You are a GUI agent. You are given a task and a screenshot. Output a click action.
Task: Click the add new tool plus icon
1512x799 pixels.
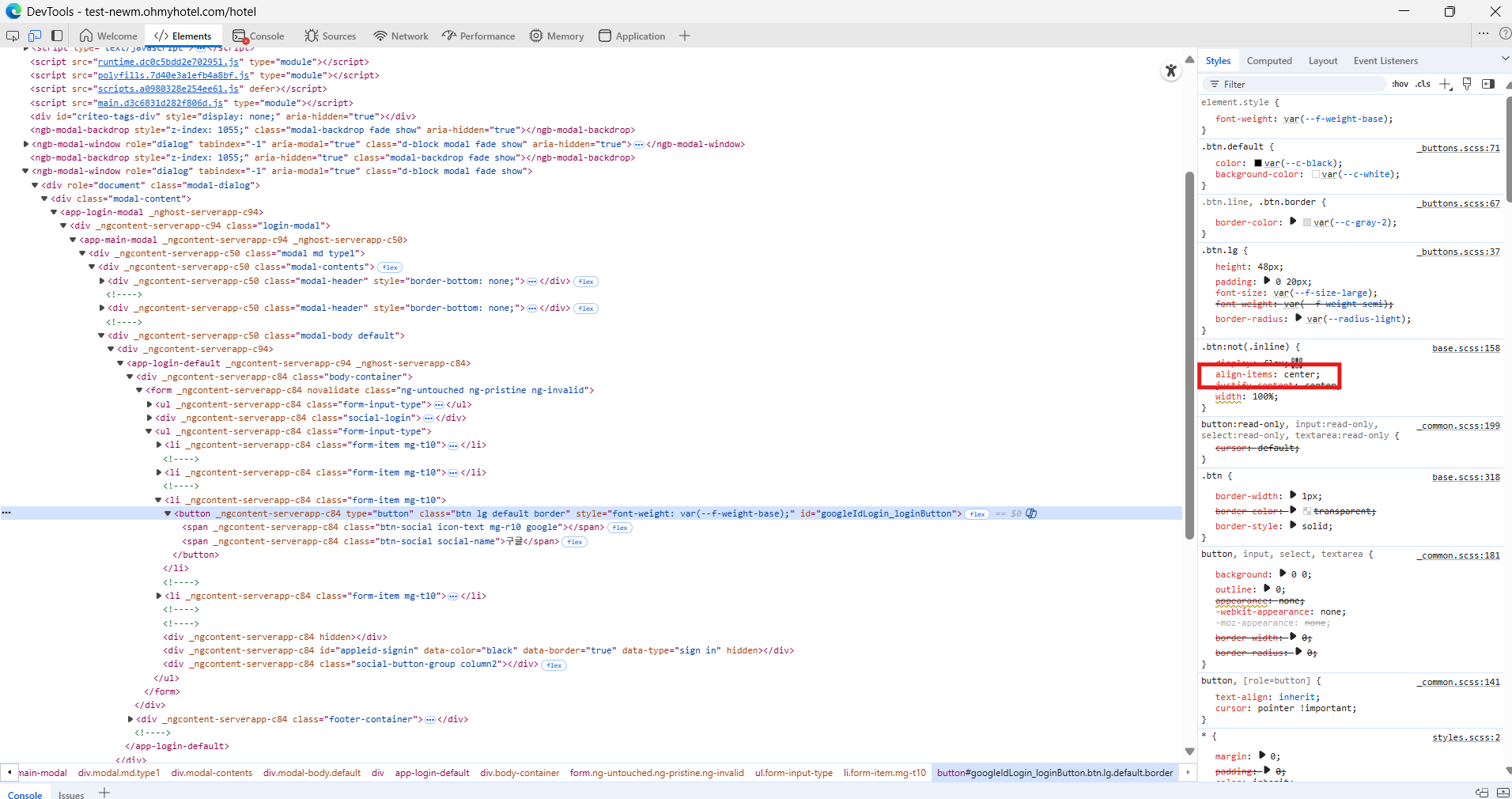click(x=685, y=36)
